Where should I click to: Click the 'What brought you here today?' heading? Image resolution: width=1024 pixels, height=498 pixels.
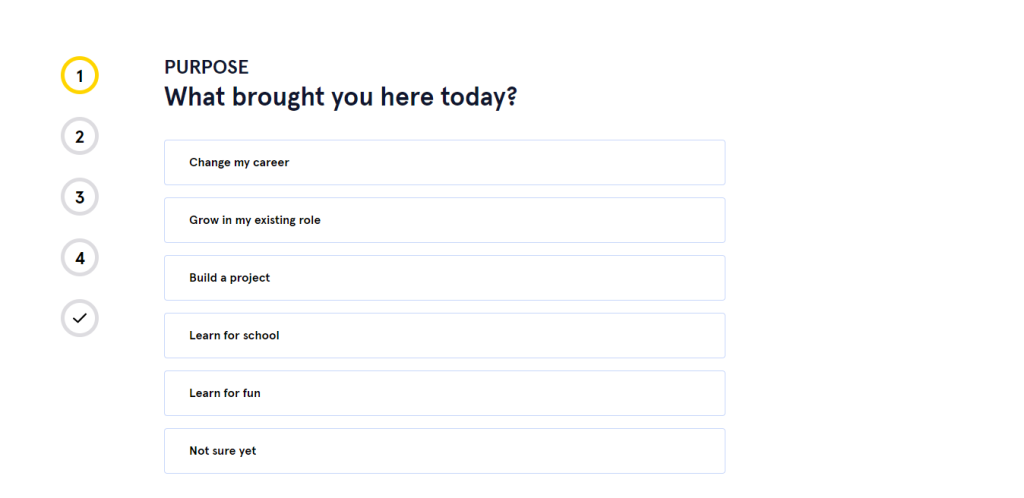[341, 97]
